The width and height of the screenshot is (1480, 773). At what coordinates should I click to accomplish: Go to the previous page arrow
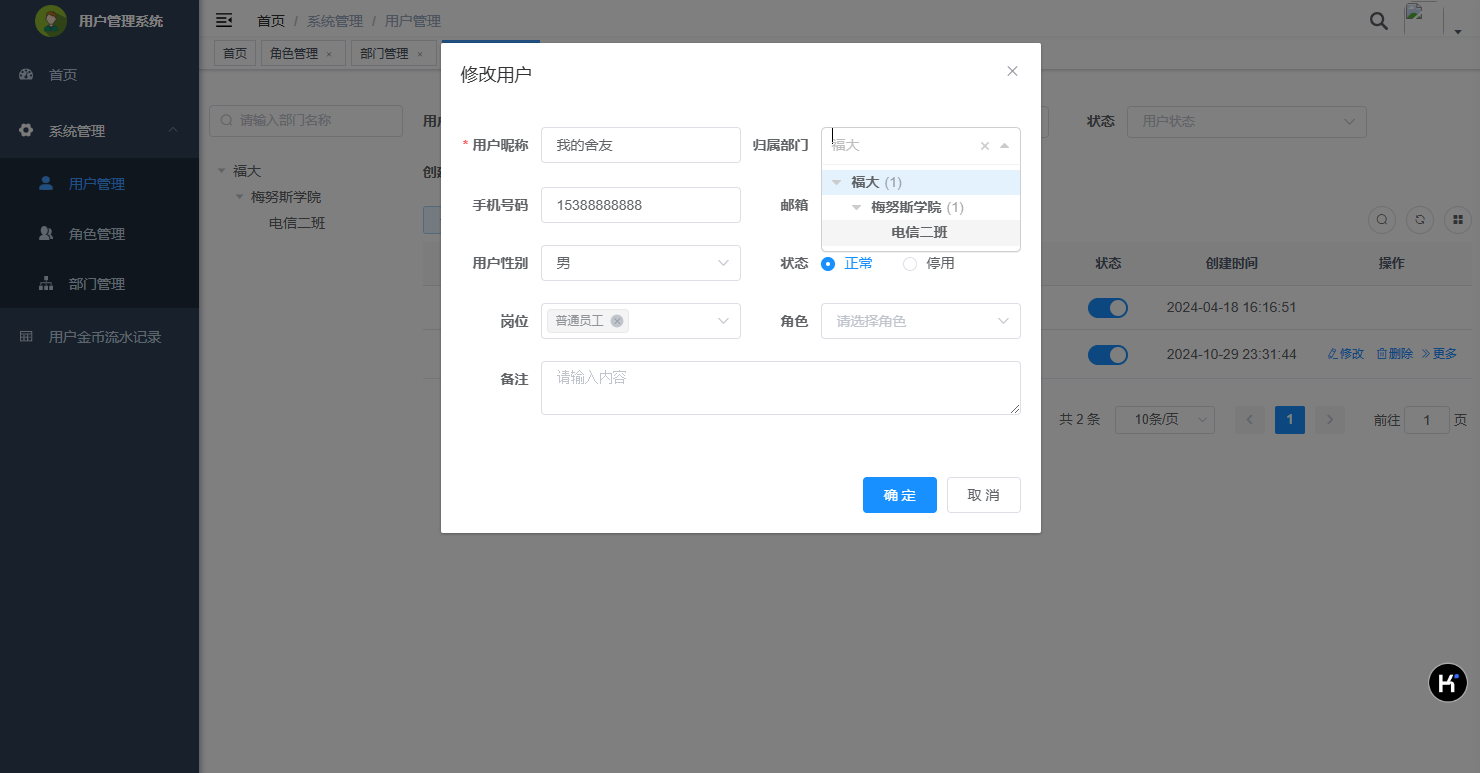pos(1250,420)
